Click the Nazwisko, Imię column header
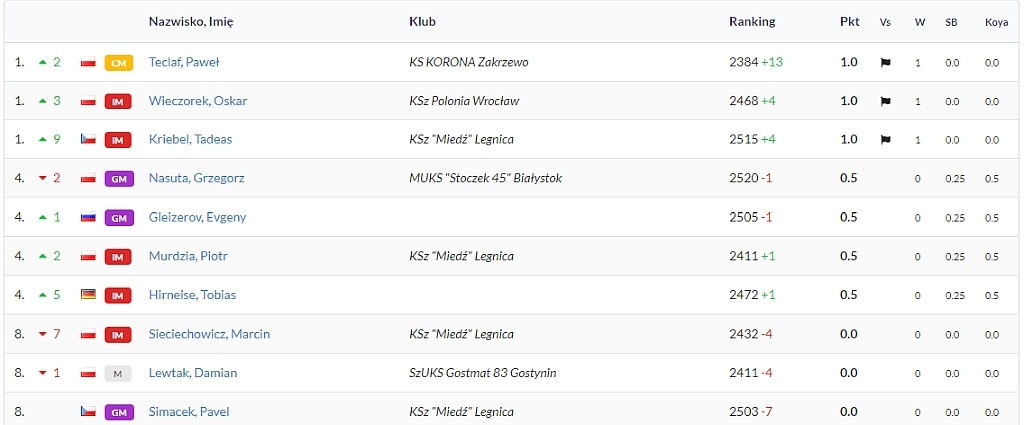This screenshot has width=1024, height=425. tap(191, 22)
